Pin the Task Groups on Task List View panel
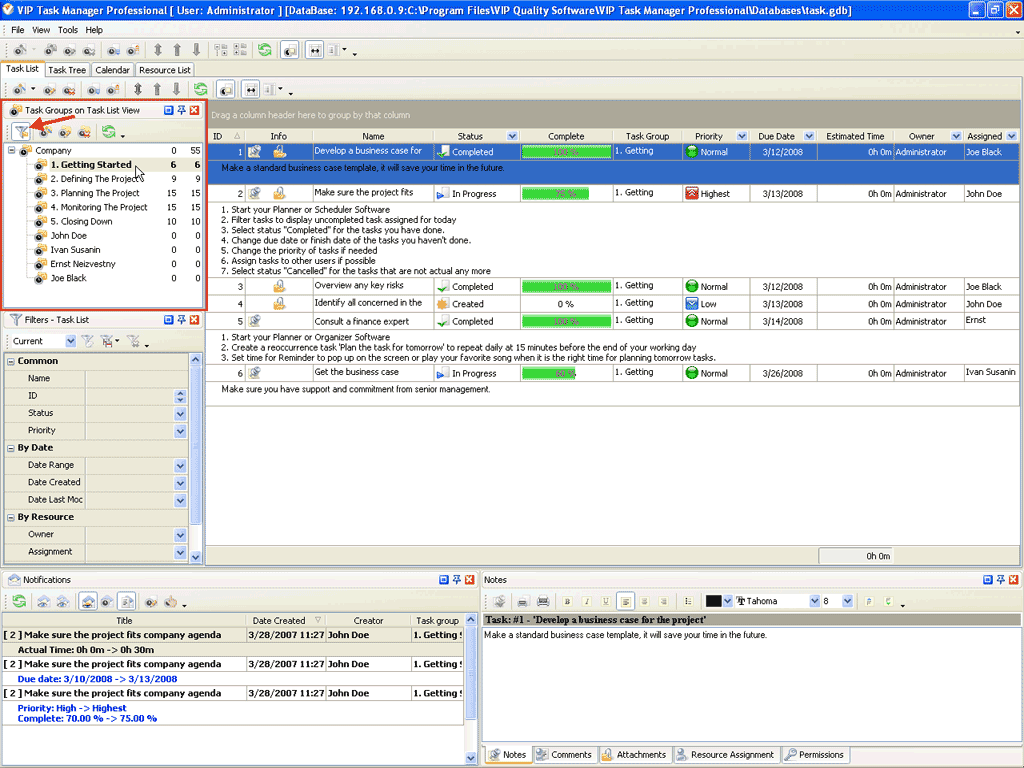Image resolution: width=1024 pixels, height=768 pixels. coord(182,110)
